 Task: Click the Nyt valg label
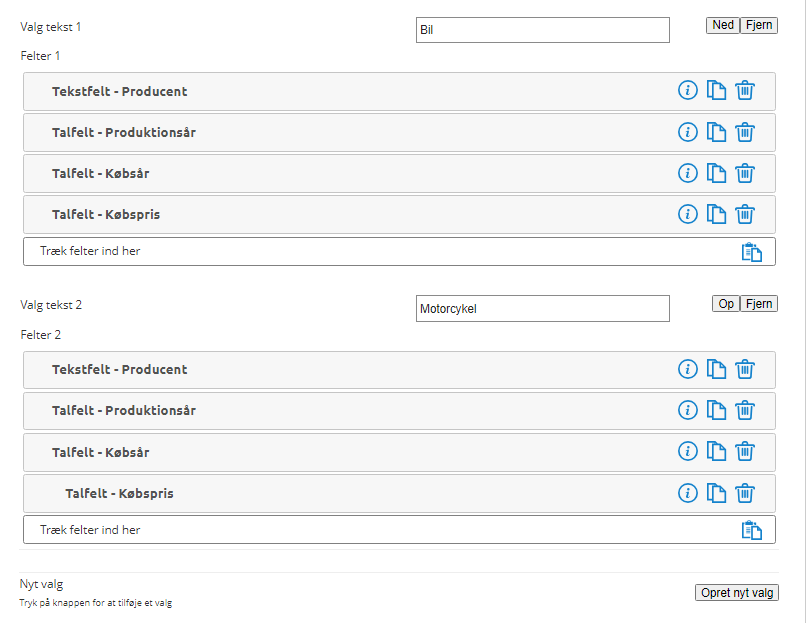pos(41,584)
